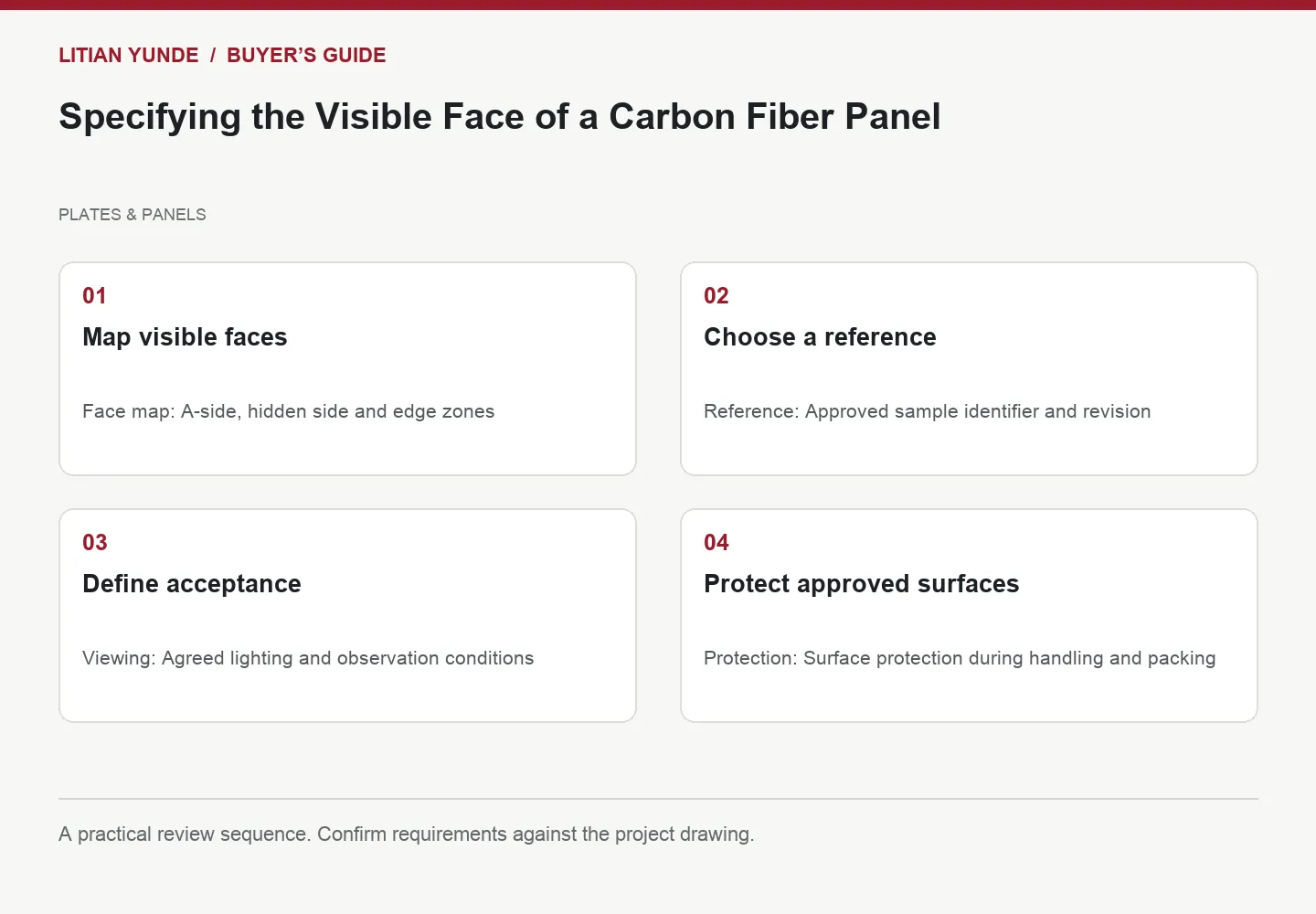Select the Face map description text
The image size is (1316, 914).
(x=289, y=411)
